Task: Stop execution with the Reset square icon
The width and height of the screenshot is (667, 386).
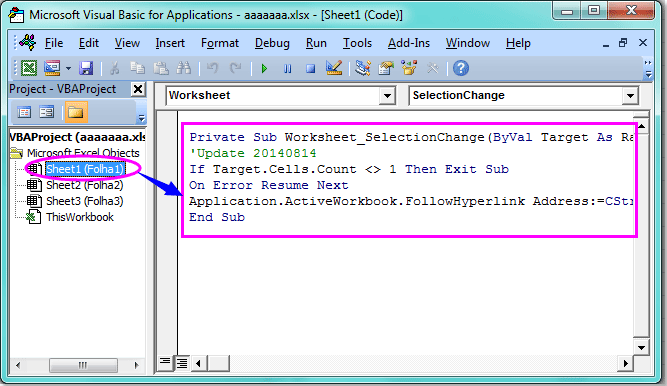Action: pyautogui.click(x=311, y=69)
